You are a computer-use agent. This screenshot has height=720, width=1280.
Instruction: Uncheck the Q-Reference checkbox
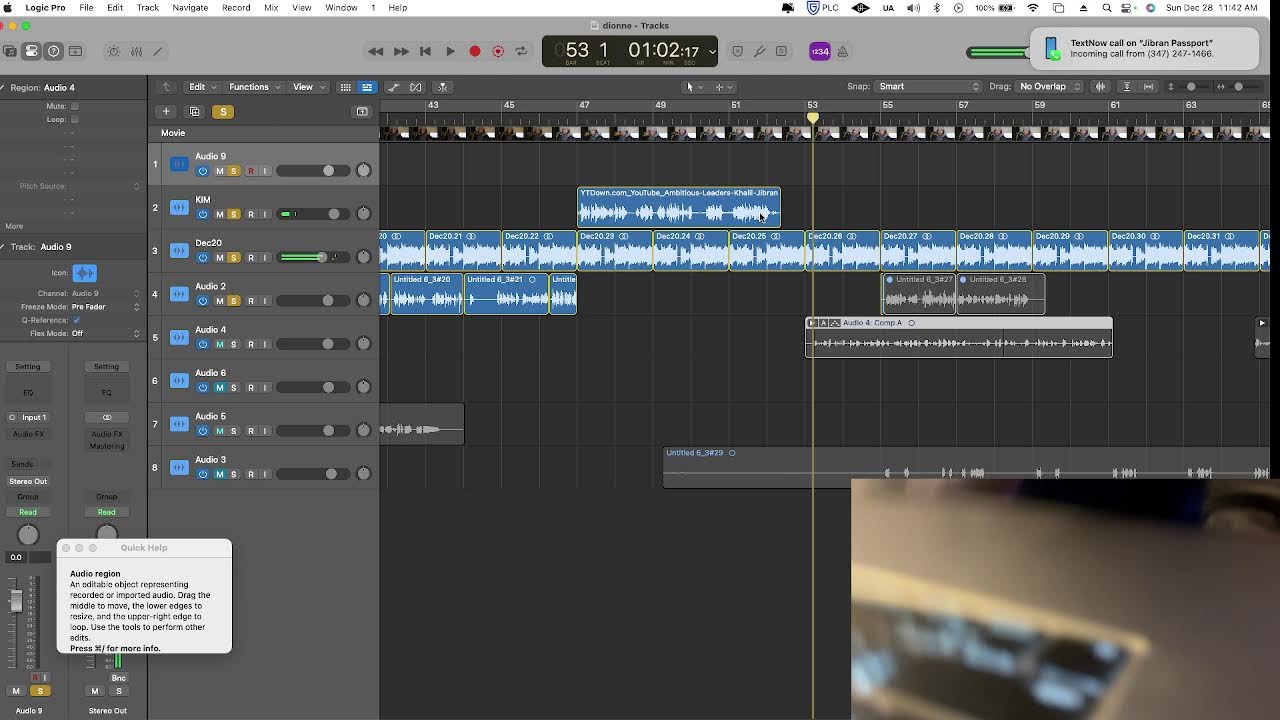76,320
